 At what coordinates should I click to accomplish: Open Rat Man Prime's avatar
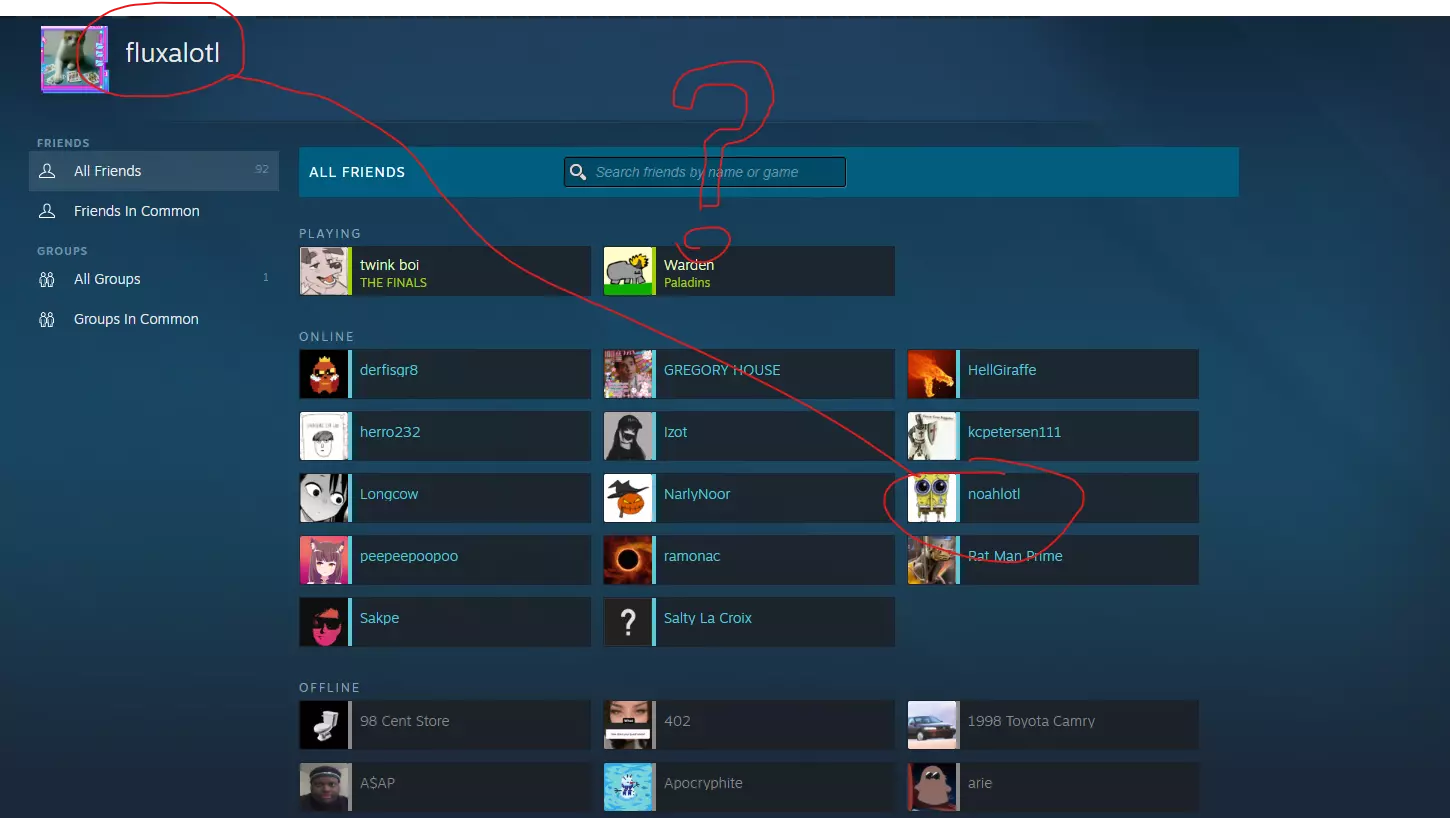coord(932,560)
